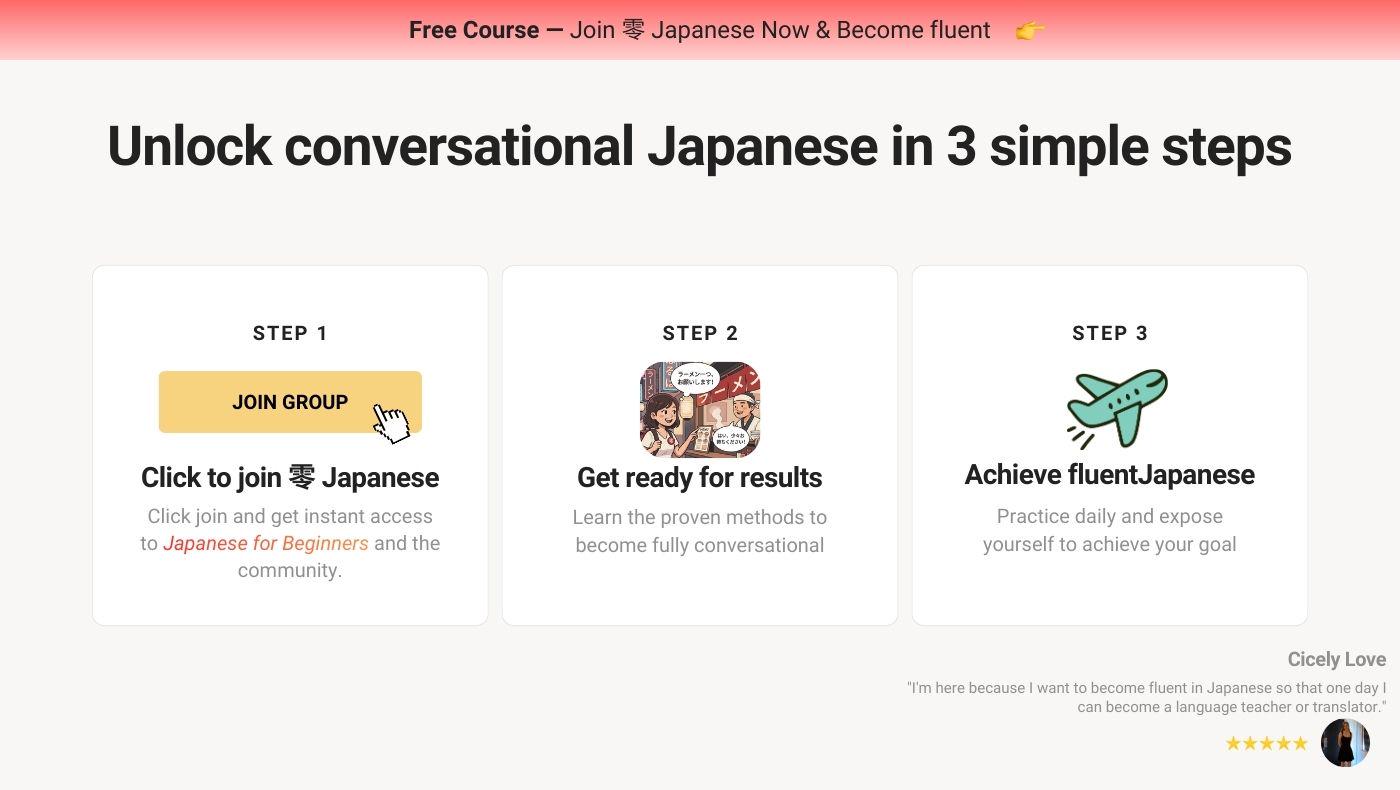Click the testimonial quote about becoming fluent

click(x=1146, y=697)
